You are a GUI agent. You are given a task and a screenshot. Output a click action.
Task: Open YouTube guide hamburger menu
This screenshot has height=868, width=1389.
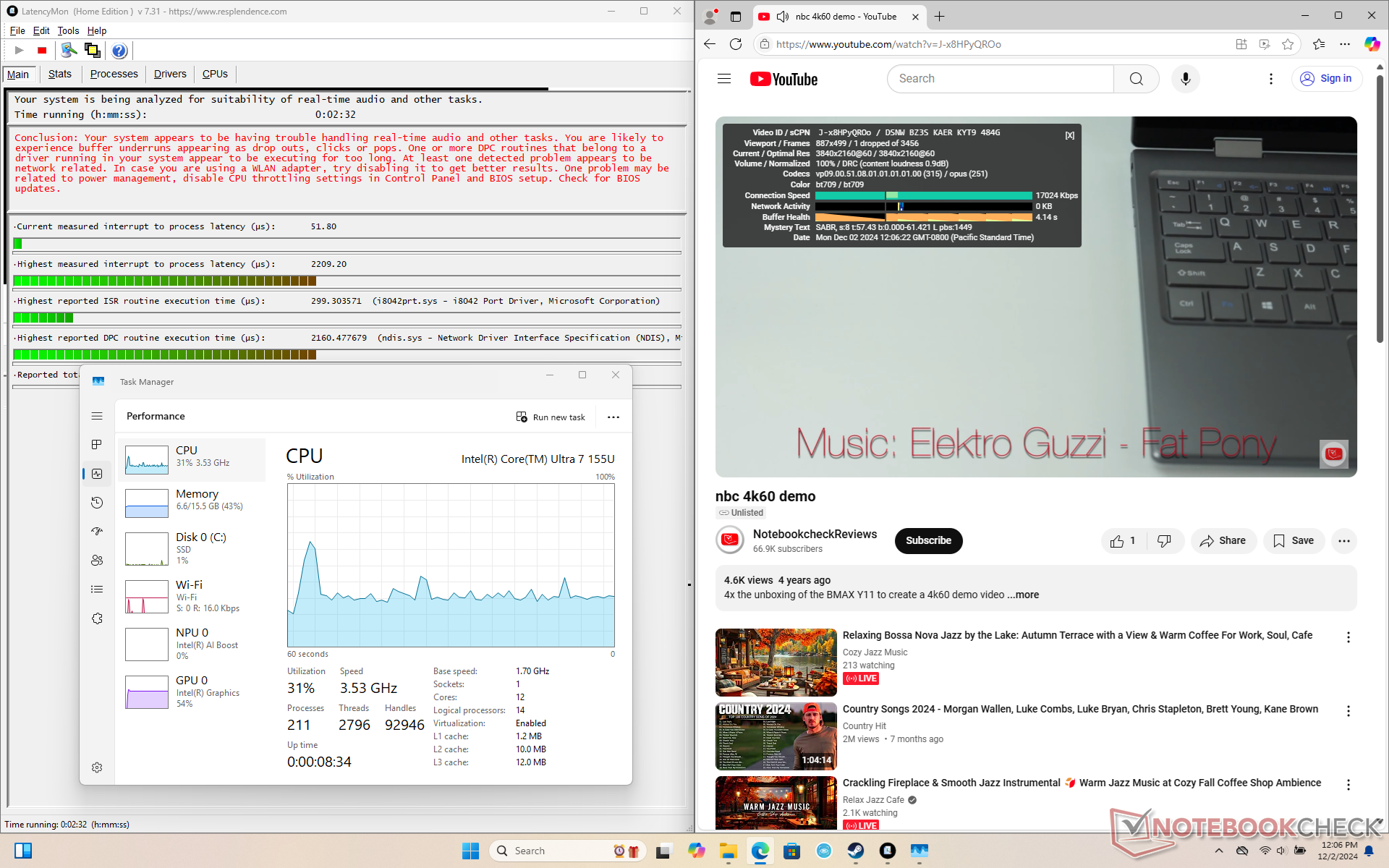click(724, 79)
